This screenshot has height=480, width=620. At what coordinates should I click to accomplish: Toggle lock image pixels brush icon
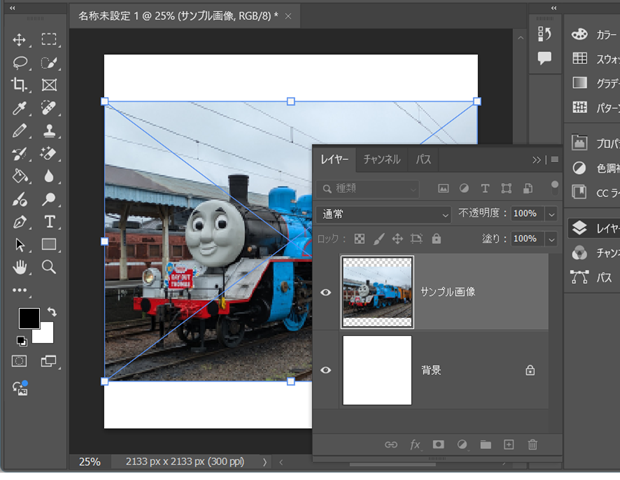point(379,239)
